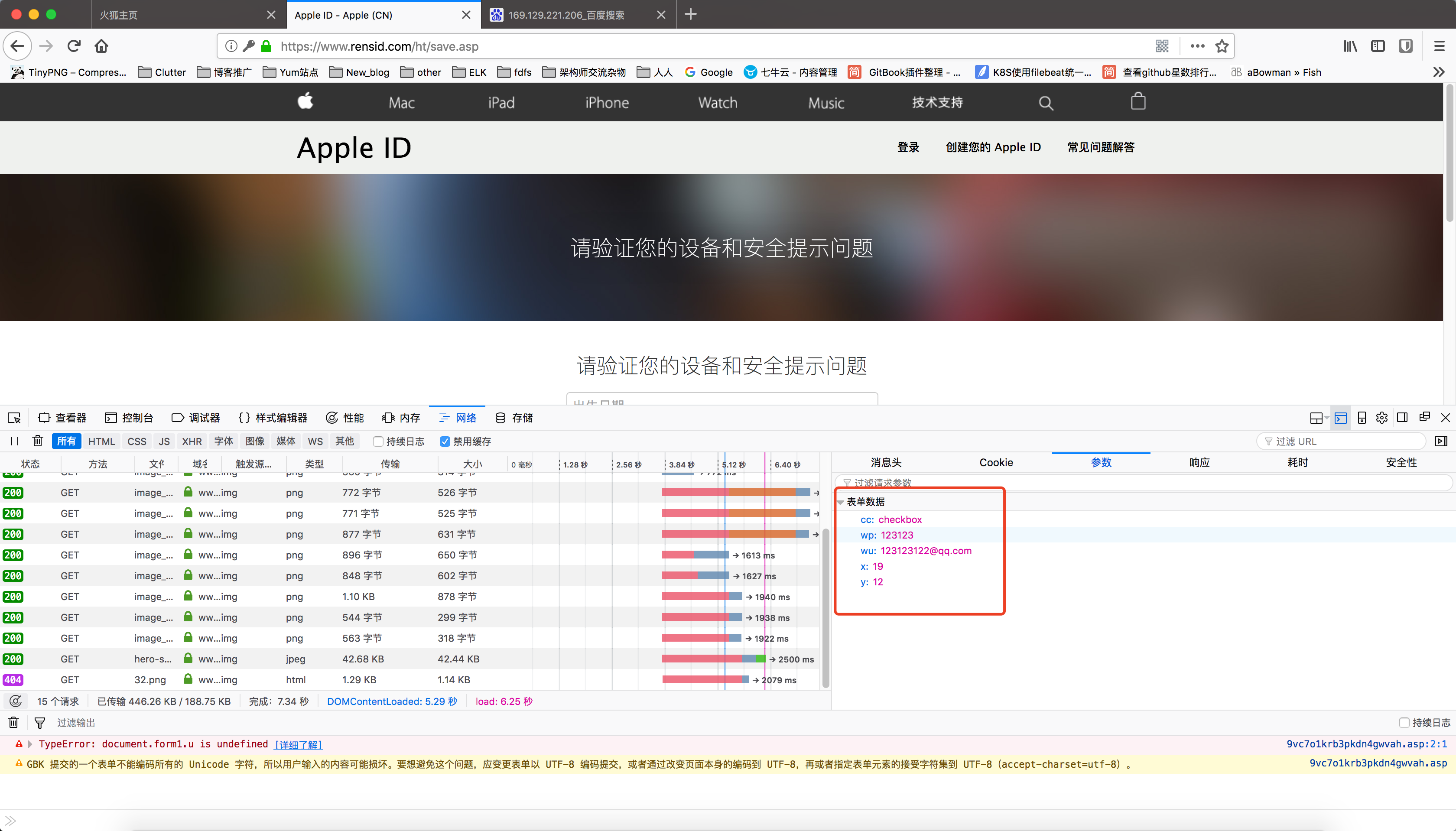Collapse the 表单数据 form data section
The image size is (1456, 831).
click(x=841, y=502)
